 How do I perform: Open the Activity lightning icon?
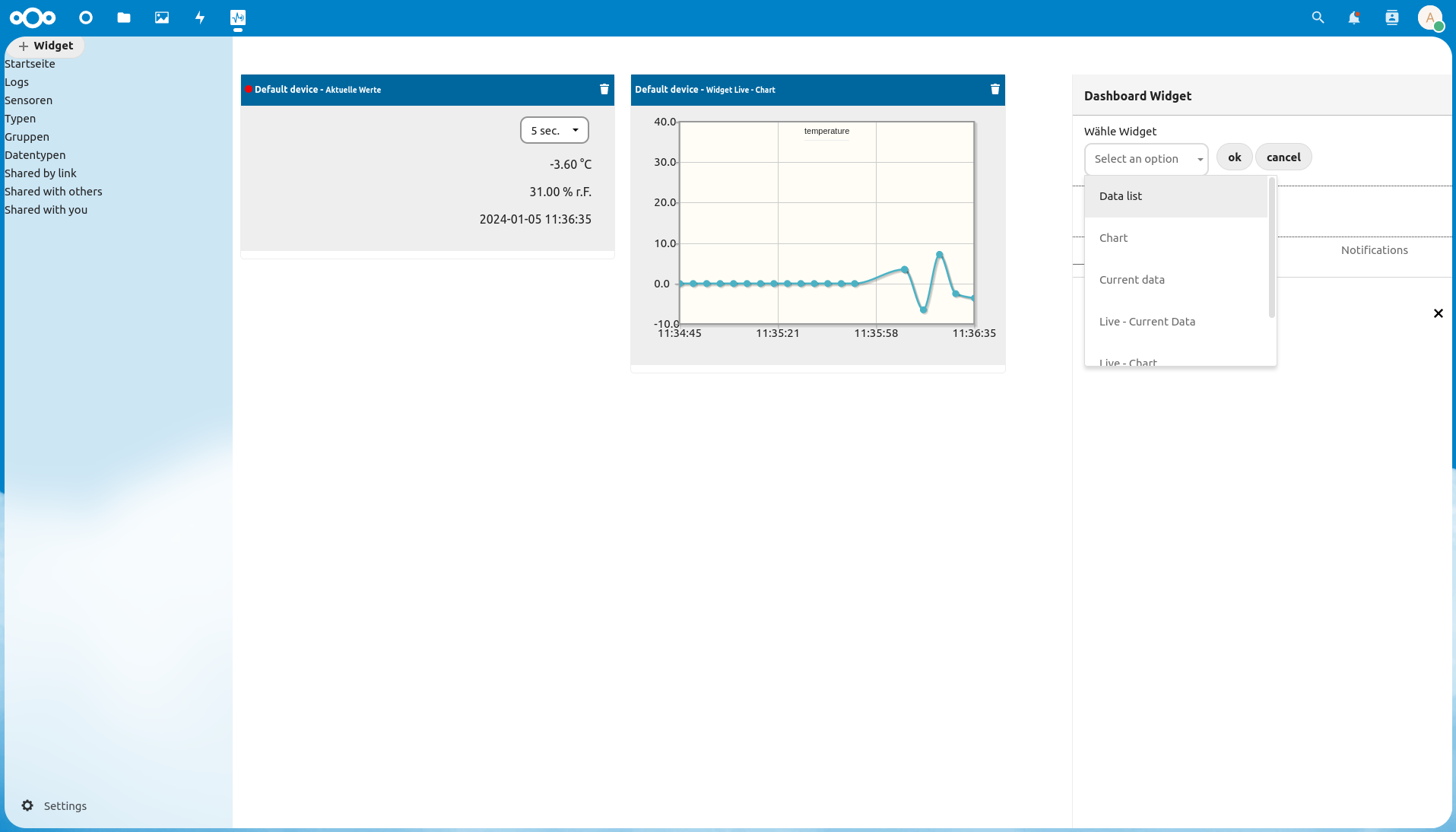200,17
